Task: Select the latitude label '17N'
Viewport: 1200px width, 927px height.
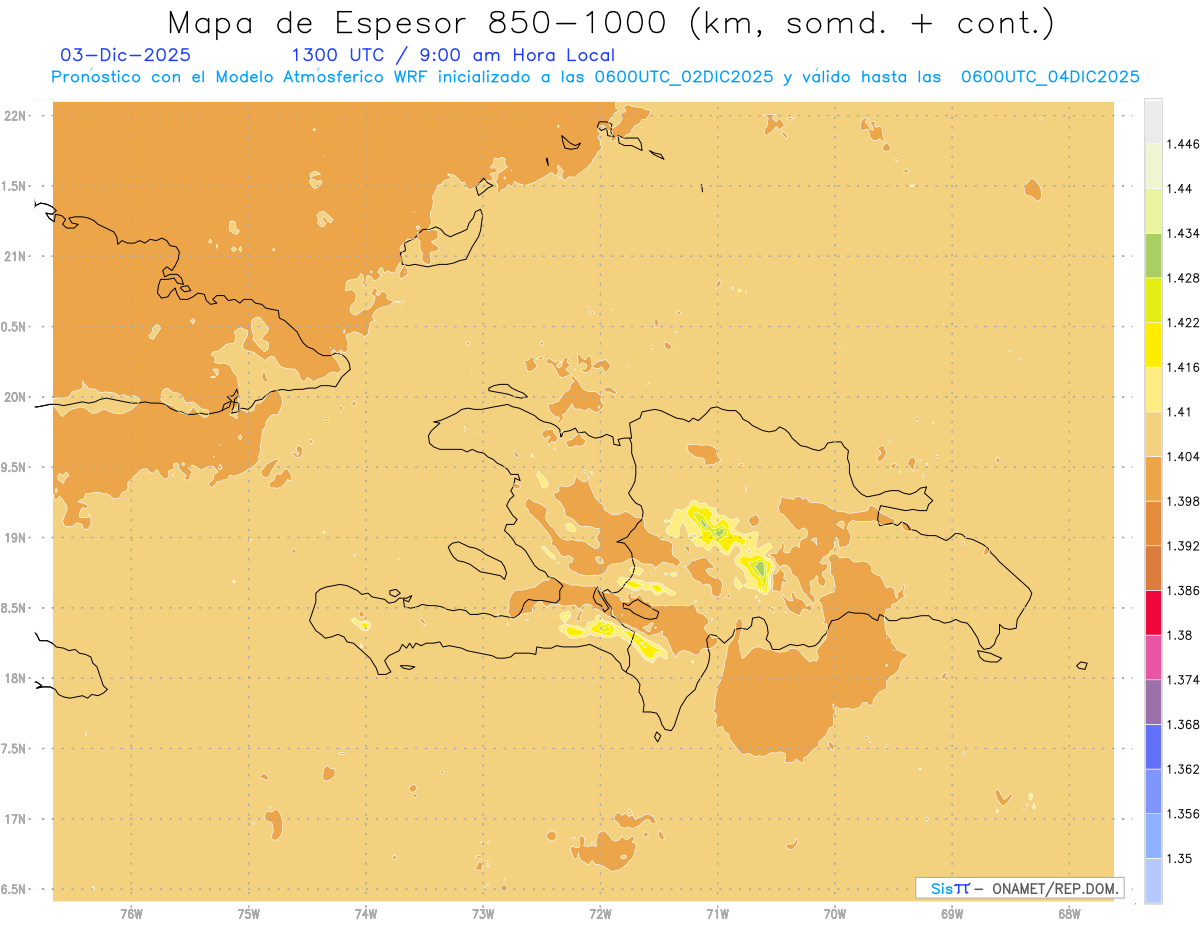Action: click(15, 819)
